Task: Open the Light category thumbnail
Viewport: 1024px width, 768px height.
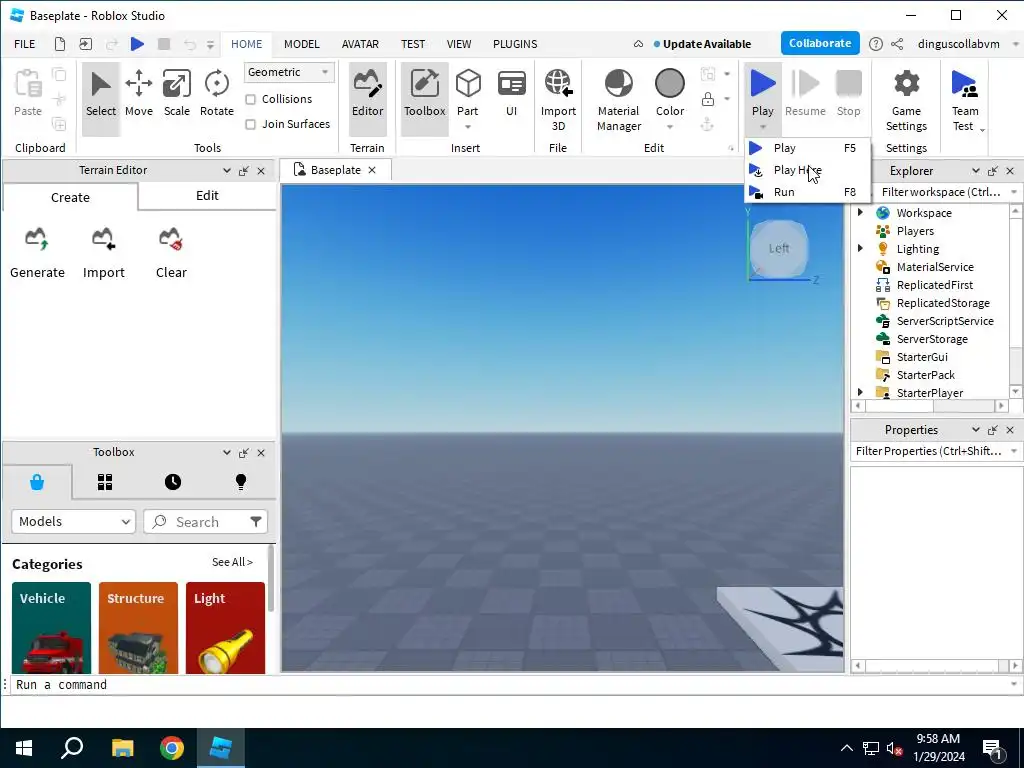Action: point(225,627)
